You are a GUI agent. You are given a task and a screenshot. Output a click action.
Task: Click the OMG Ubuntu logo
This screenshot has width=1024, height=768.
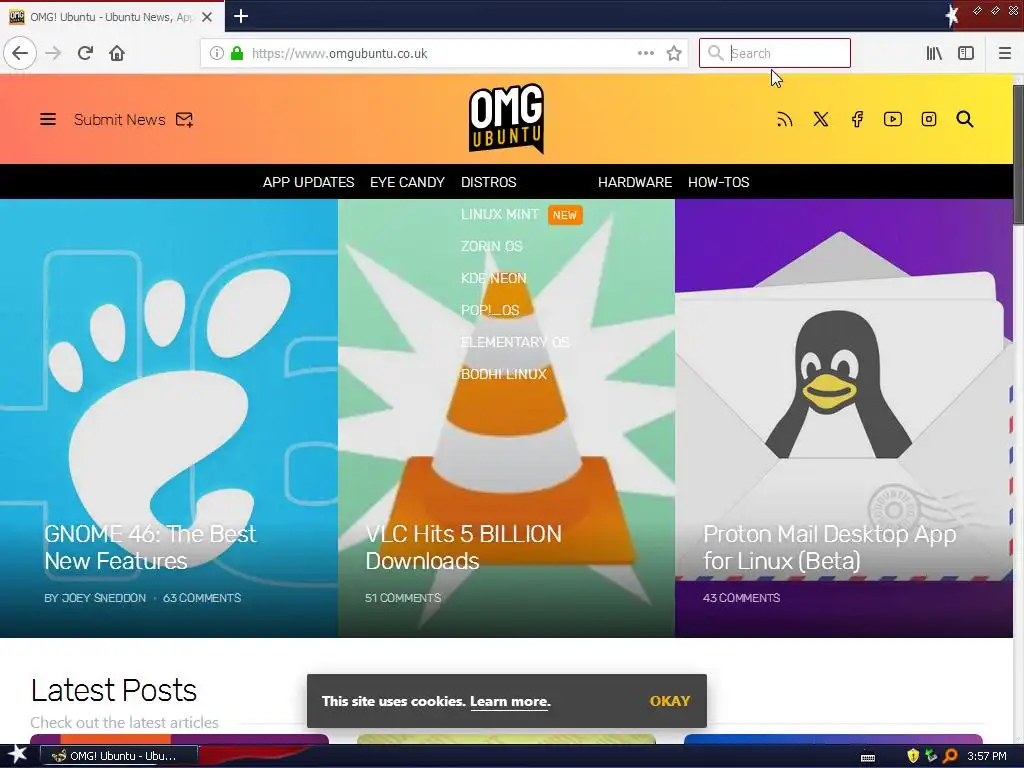pyautogui.click(x=506, y=119)
